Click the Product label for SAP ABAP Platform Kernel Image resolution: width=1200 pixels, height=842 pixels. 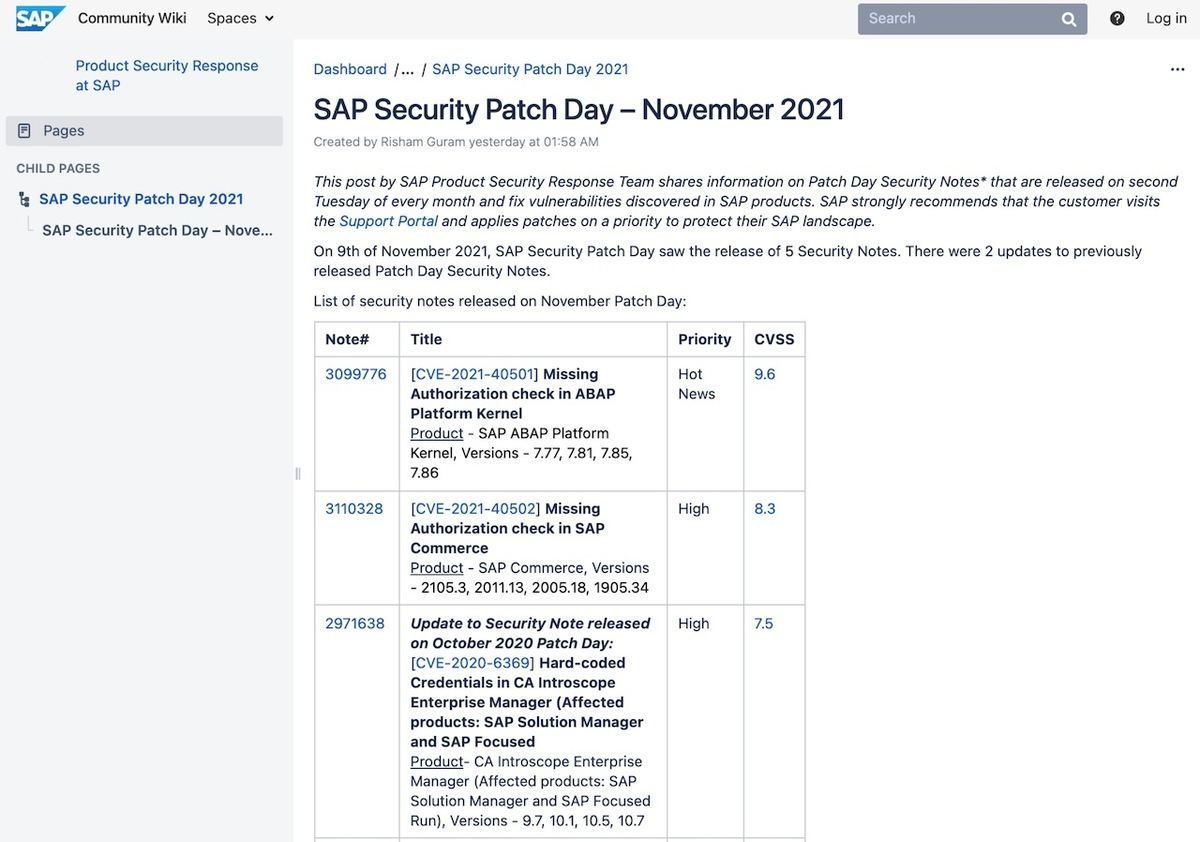(437, 433)
